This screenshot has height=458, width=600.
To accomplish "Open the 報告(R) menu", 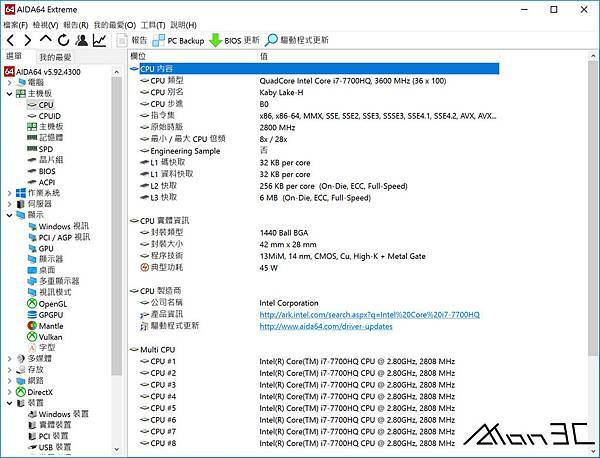I will (x=76, y=25).
